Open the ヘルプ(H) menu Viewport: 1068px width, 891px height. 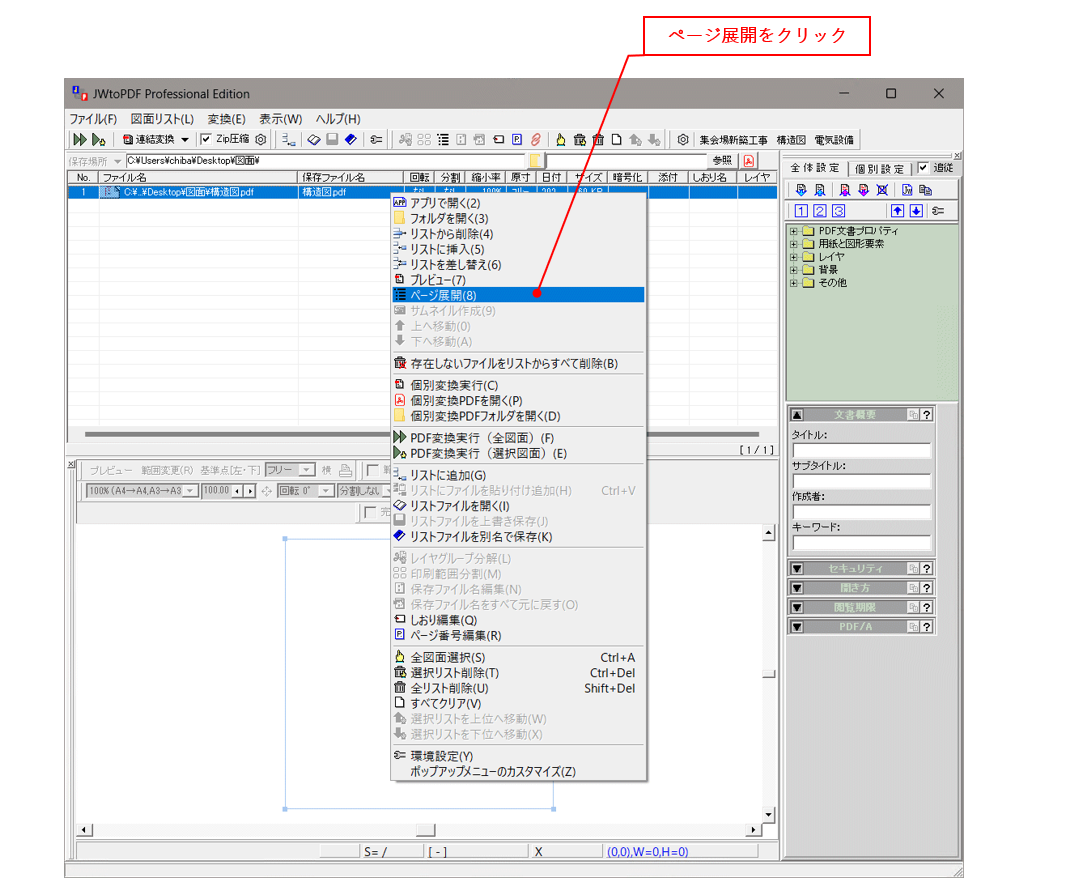tap(337, 118)
